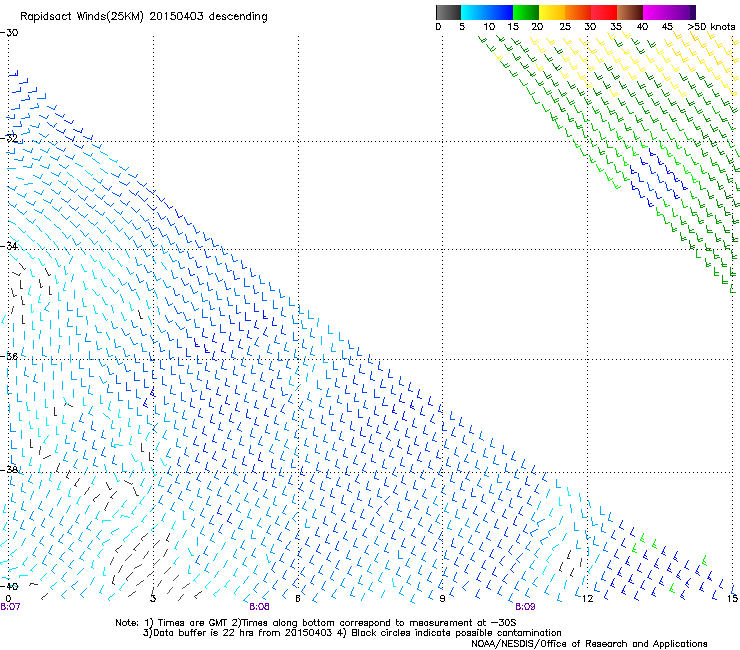The image size is (740, 650).
Task: Click the chart title 'Rapidscat Winds(25KM) 20150403 descending'
Action: 144,17
